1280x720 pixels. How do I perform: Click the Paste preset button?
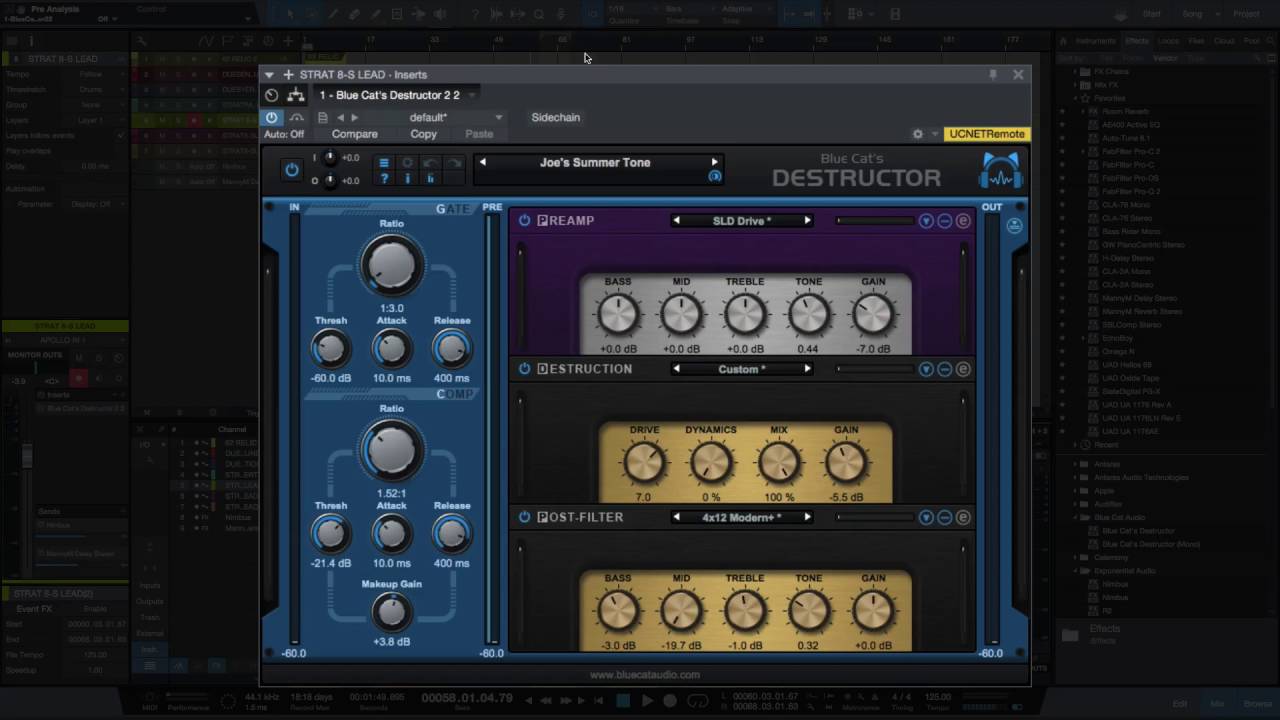tap(479, 134)
